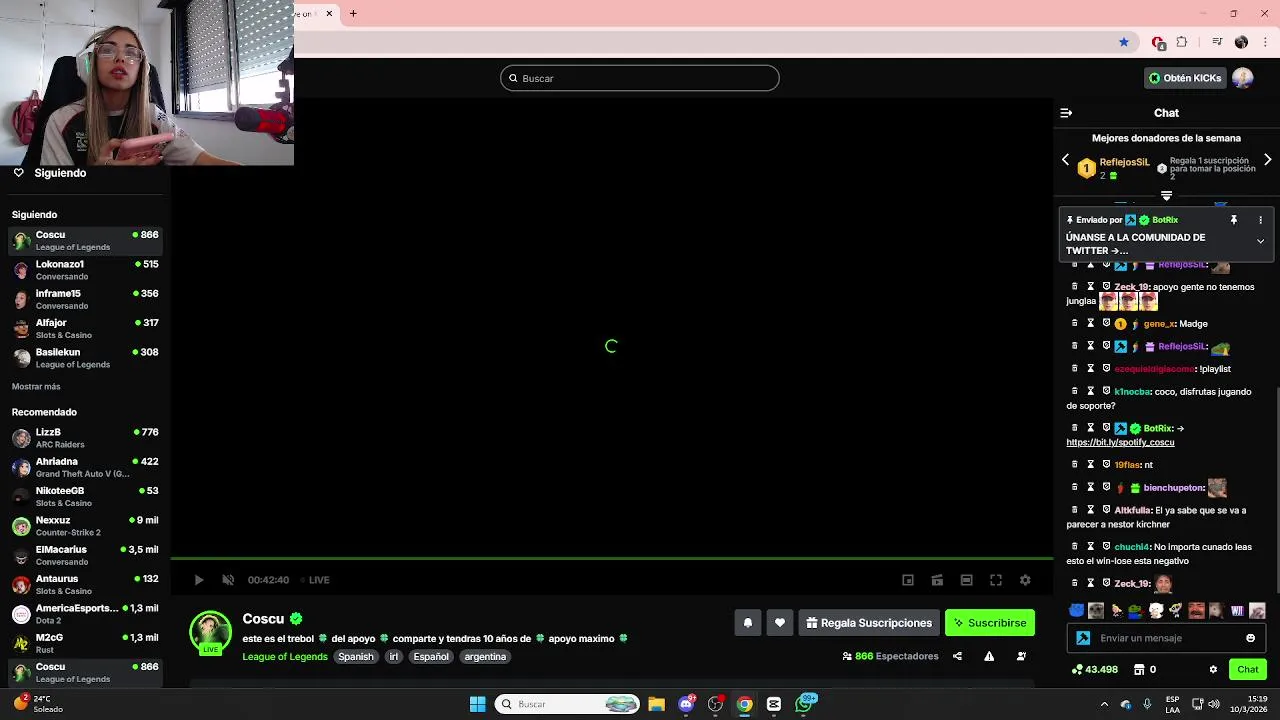
Task: Open Basilekun channel in sidebar
Action: pyautogui.click(x=85, y=358)
